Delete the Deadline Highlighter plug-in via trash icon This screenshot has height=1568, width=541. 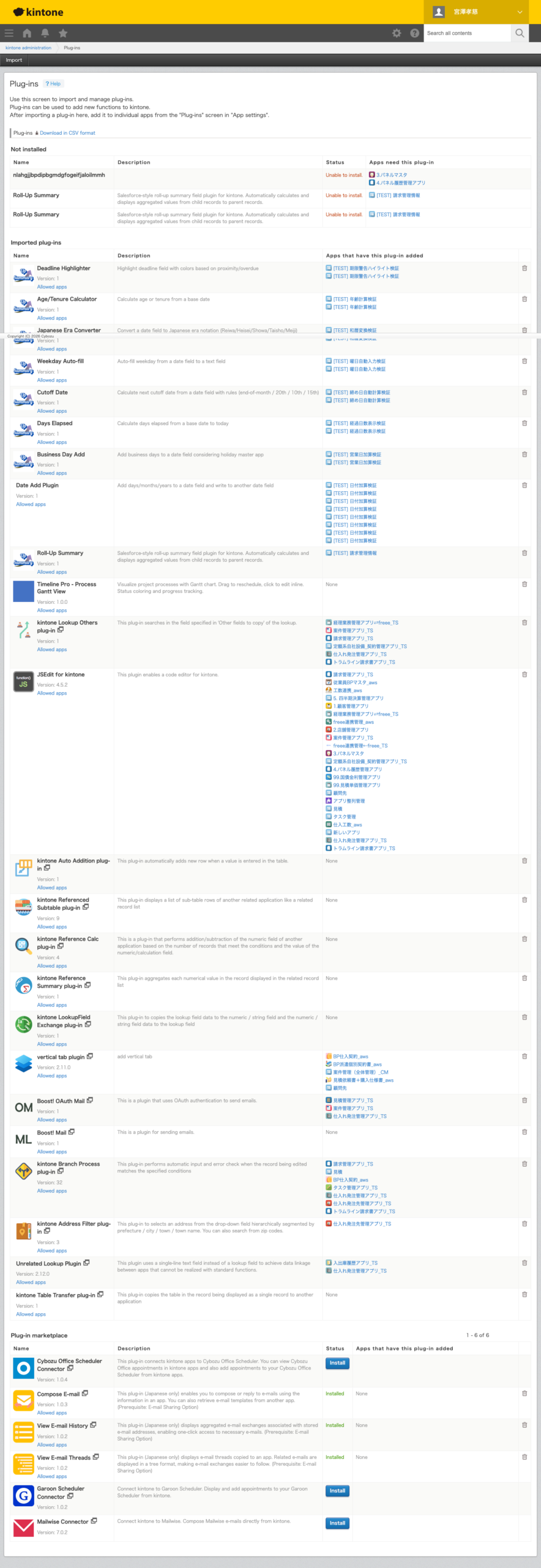pos(524,268)
